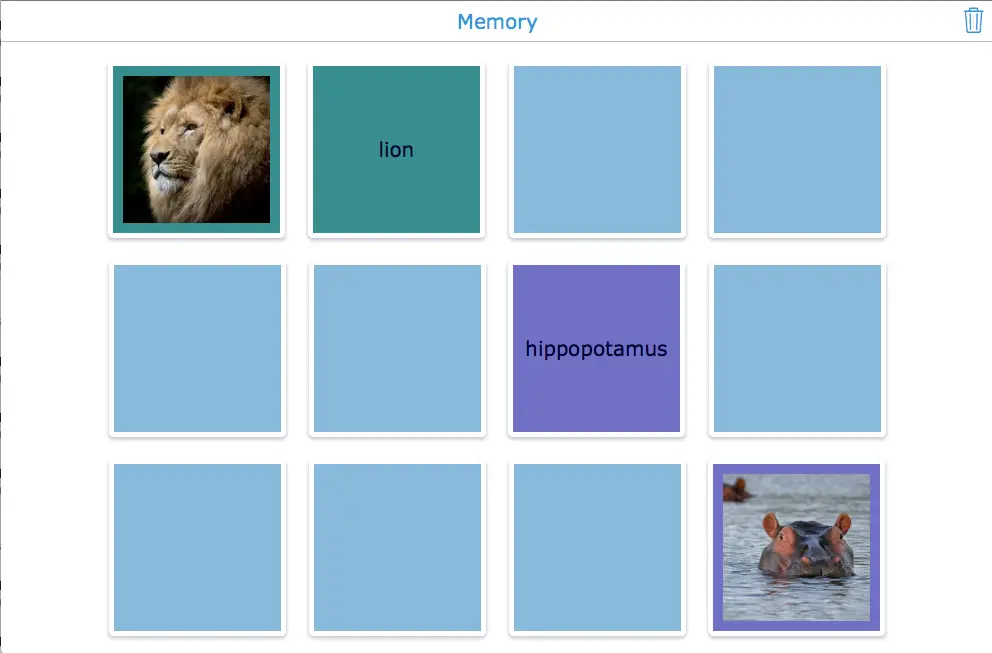This screenshot has width=992, height=653.
Task: Click the hippo photo card
Action: 797,548
